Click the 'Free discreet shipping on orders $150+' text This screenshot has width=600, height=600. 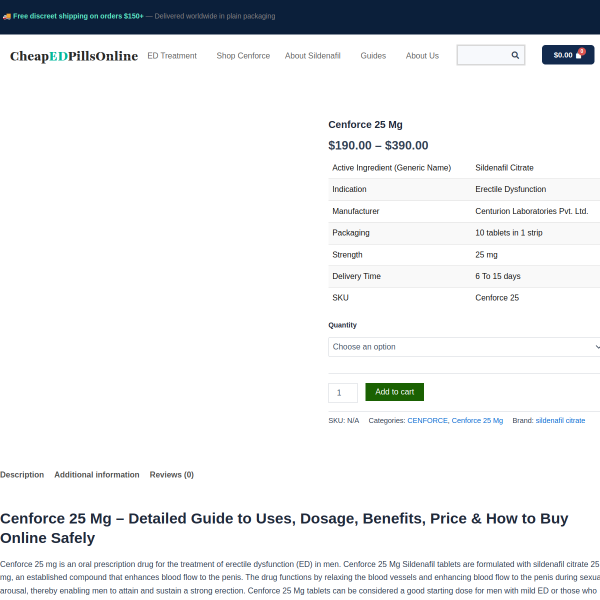click(78, 16)
